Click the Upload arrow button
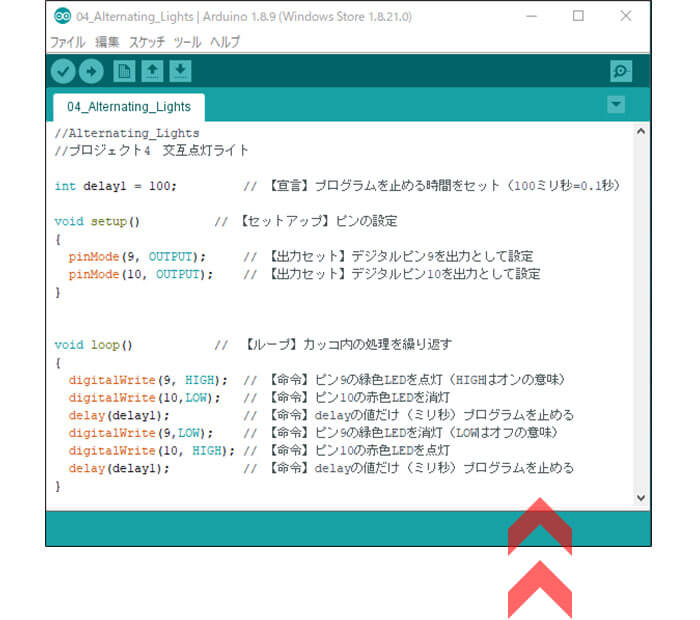Viewport: 700px width, 620px height. [91, 71]
